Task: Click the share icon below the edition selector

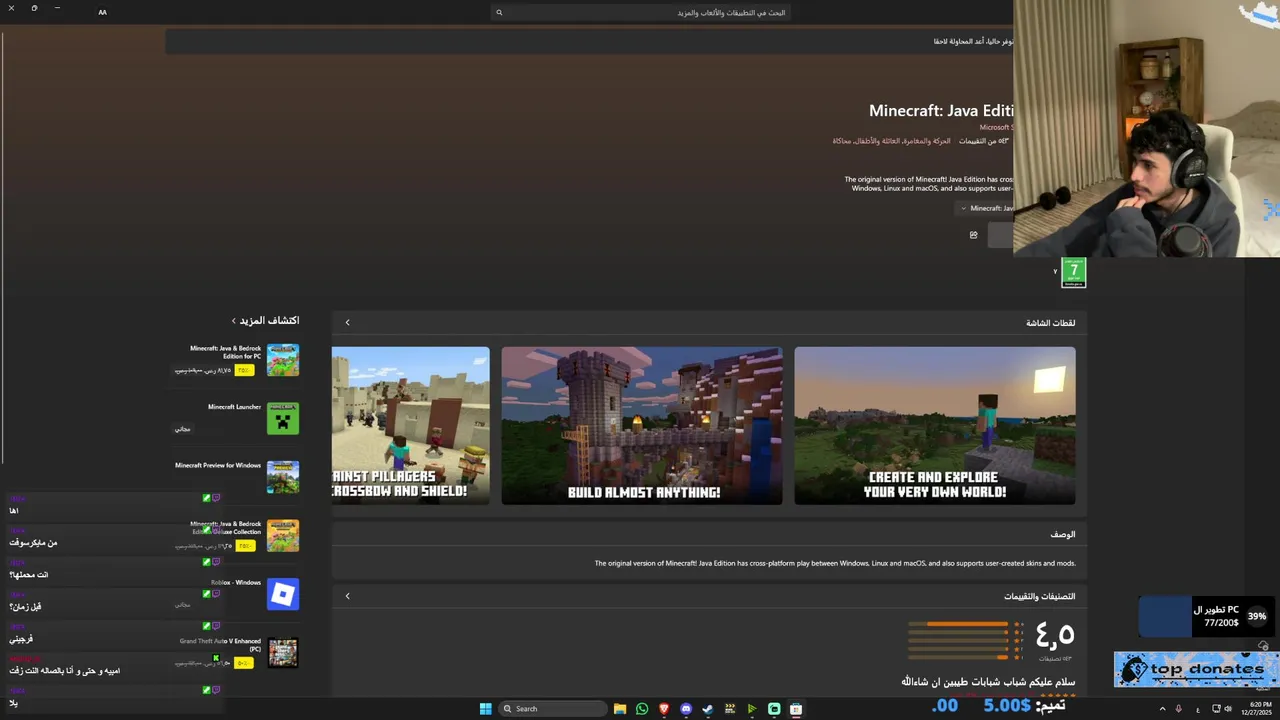Action: click(973, 235)
